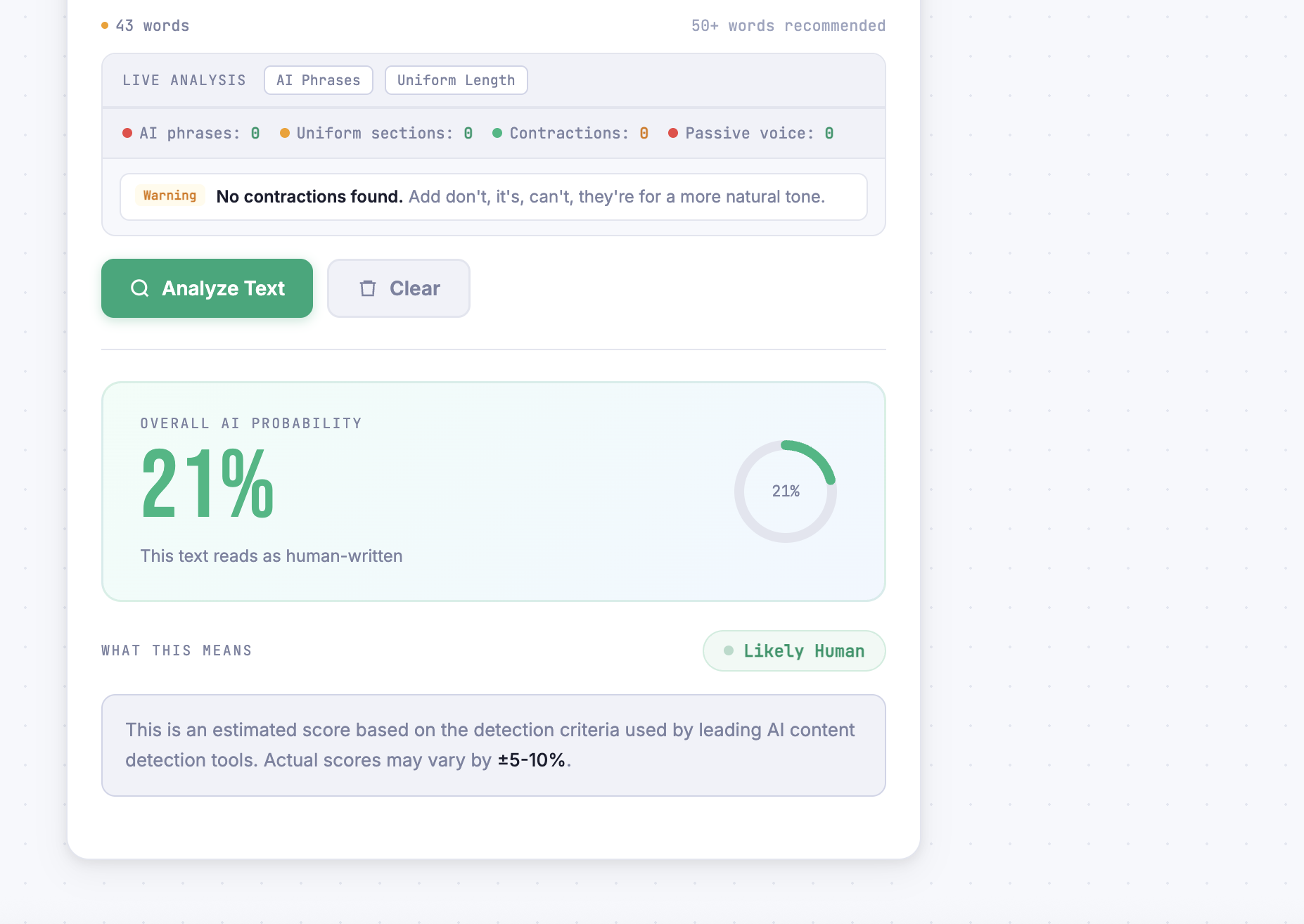The height and width of the screenshot is (924, 1304).
Task: Click the magnifier icon in Analyze Text
Action: [140, 288]
